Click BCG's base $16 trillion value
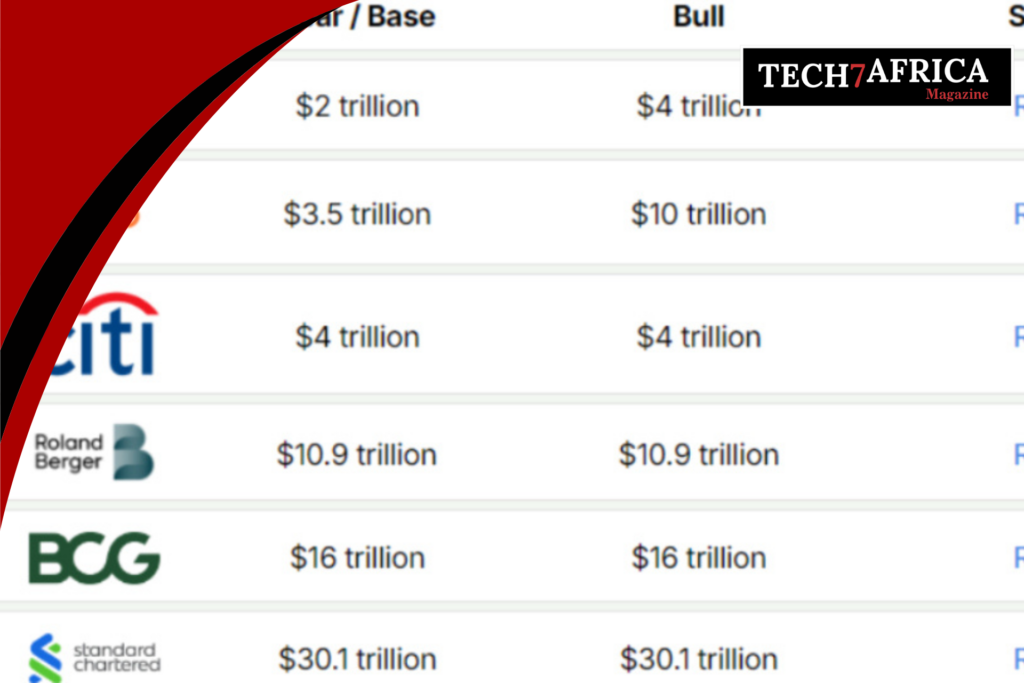The image size is (1024, 683). pos(357,558)
